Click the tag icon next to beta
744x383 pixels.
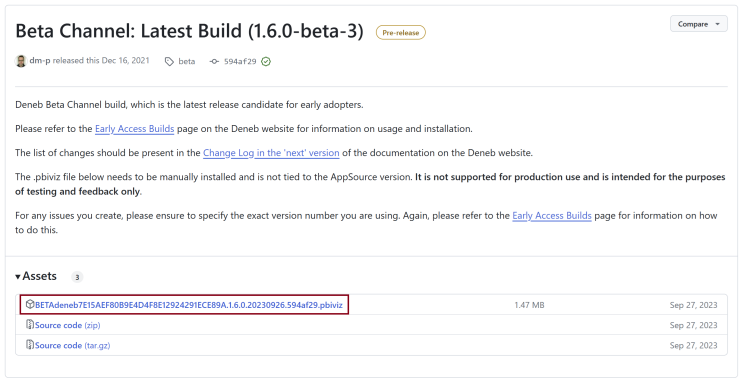pos(169,62)
